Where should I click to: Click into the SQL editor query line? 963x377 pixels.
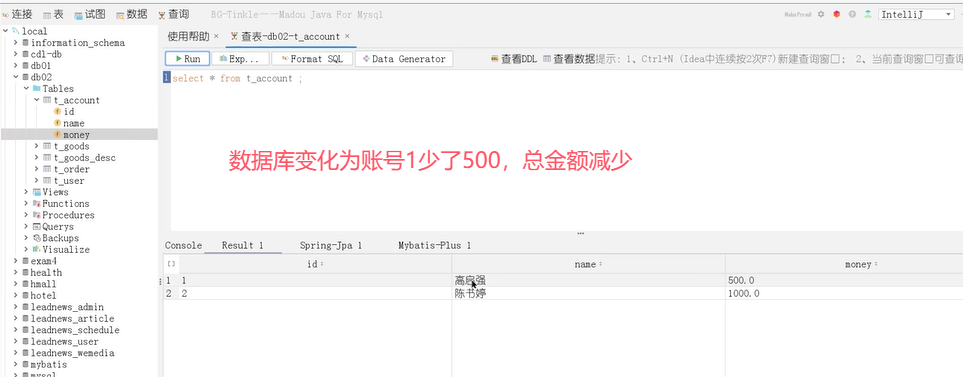click(x=238, y=79)
